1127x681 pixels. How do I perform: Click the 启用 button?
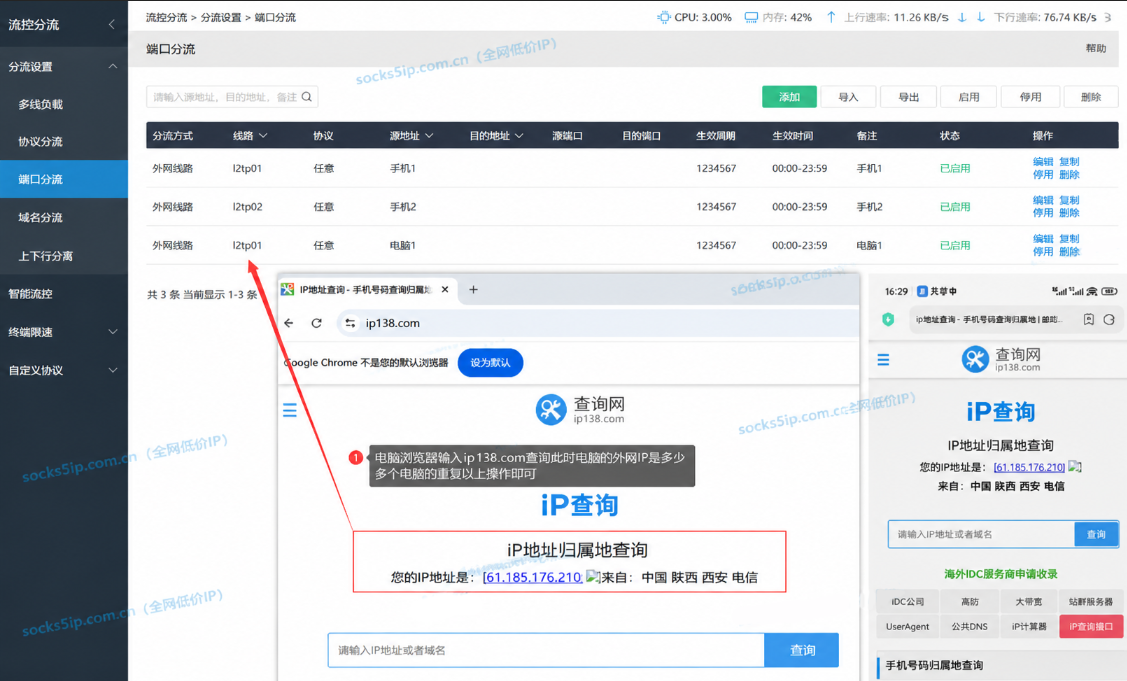969,96
